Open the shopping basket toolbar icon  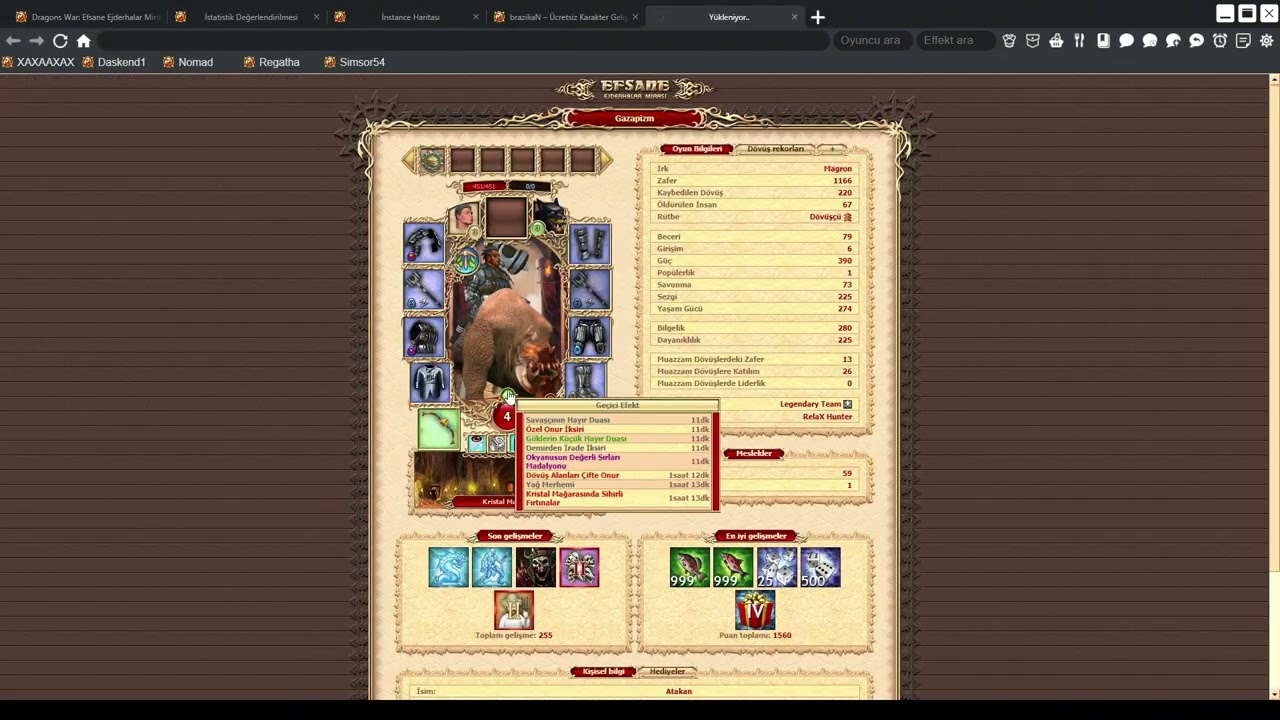click(1056, 41)
